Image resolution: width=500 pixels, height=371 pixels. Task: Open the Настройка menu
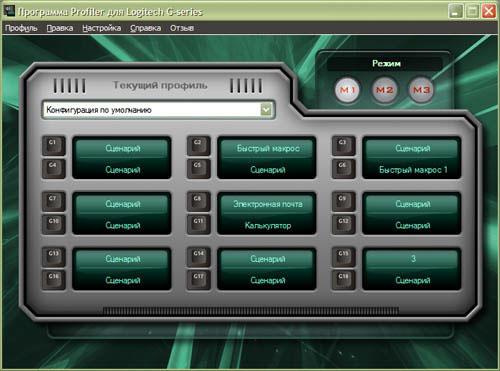102,28
